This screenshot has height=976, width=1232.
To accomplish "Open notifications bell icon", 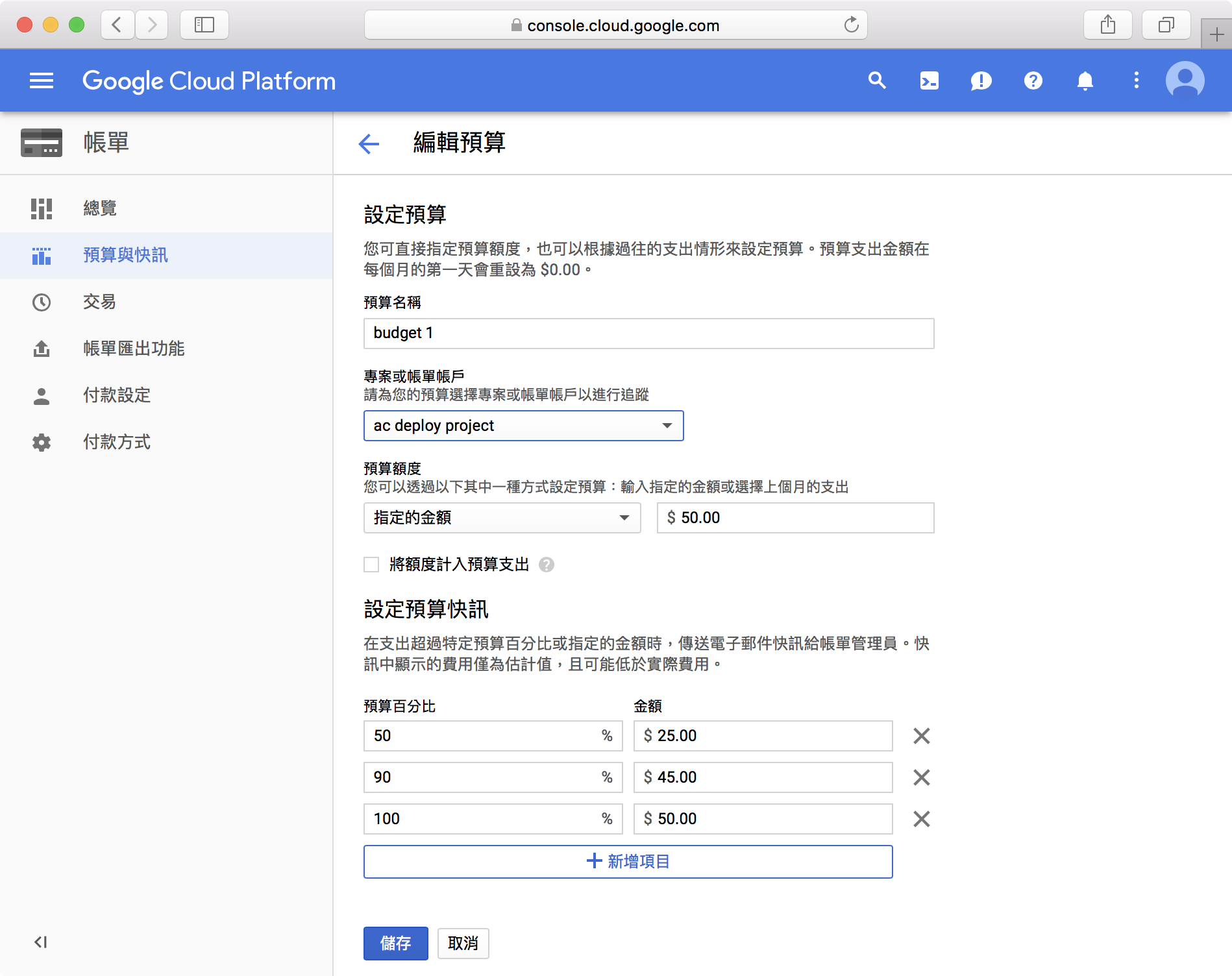I will (x=1085, y=80).
